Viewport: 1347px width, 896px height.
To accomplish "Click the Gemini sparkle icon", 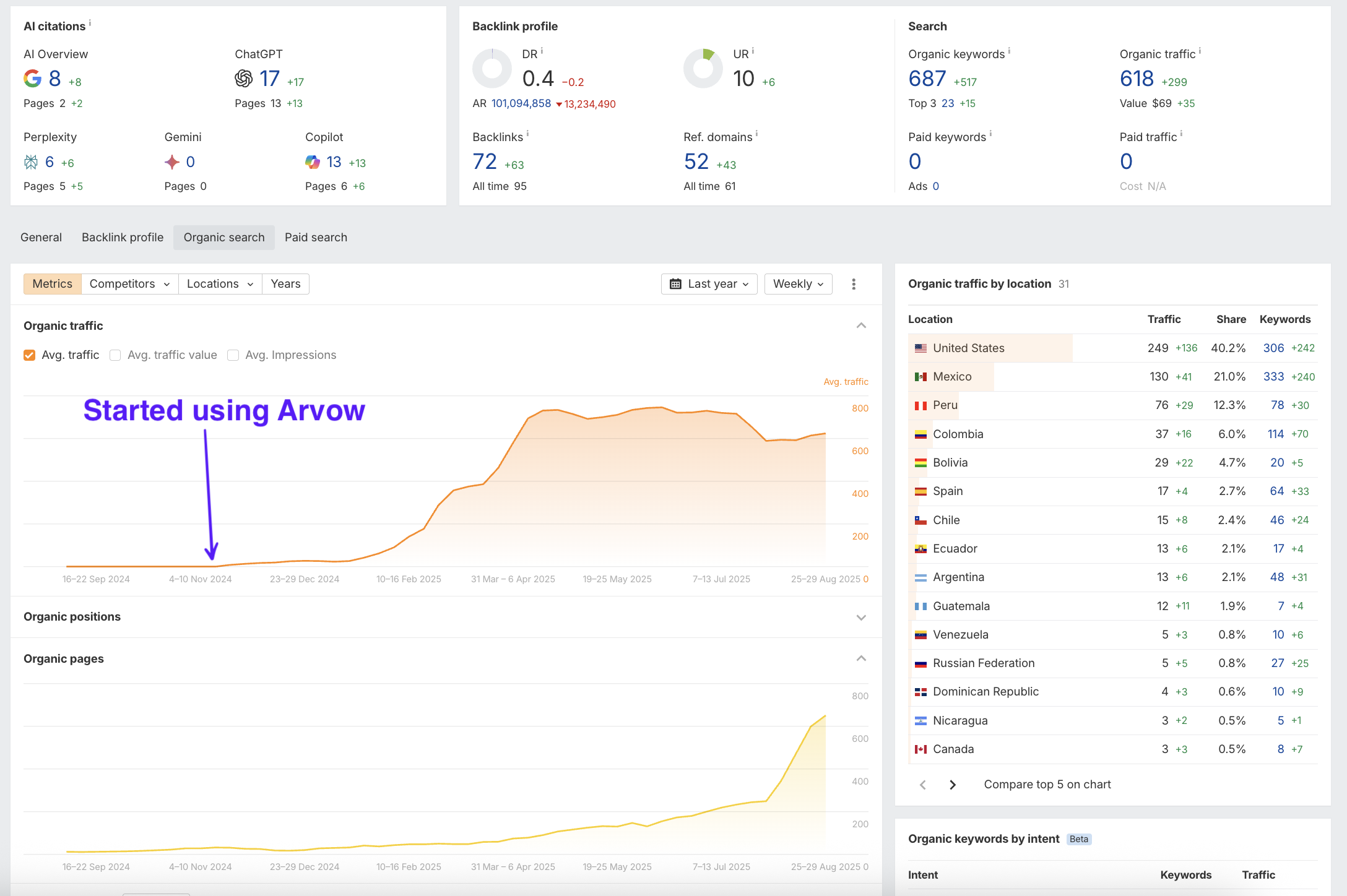I will click(x=172, y=162).
